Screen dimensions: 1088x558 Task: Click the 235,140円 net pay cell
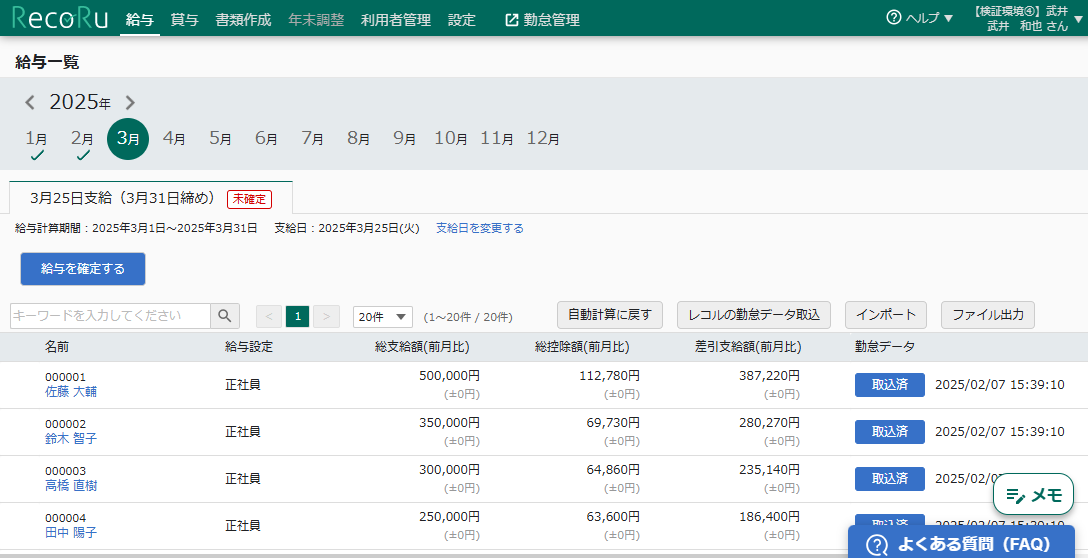pyautogui.click(x=770, y=470)
